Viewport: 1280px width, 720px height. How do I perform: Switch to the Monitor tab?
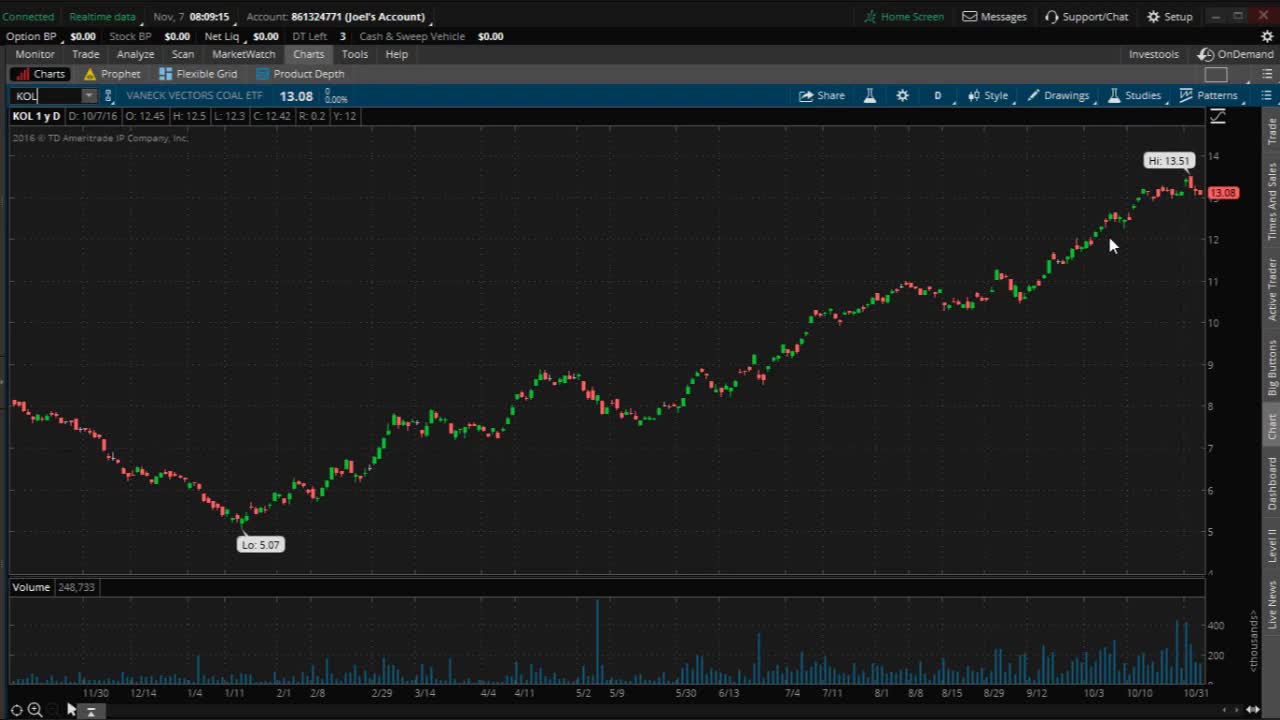35,55
